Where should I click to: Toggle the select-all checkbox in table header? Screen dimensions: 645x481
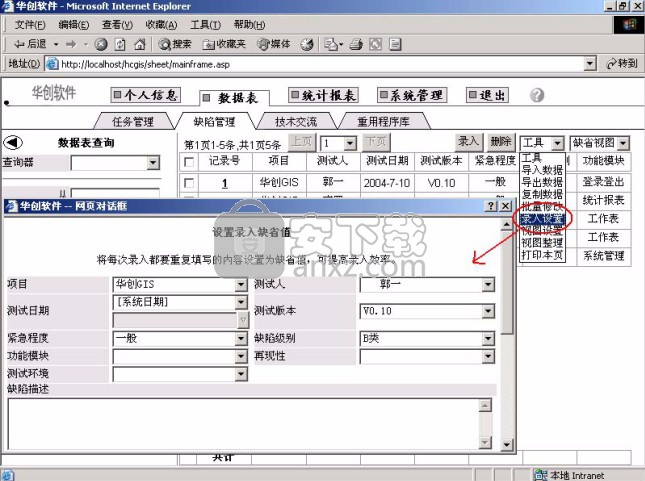pos(189,161)
